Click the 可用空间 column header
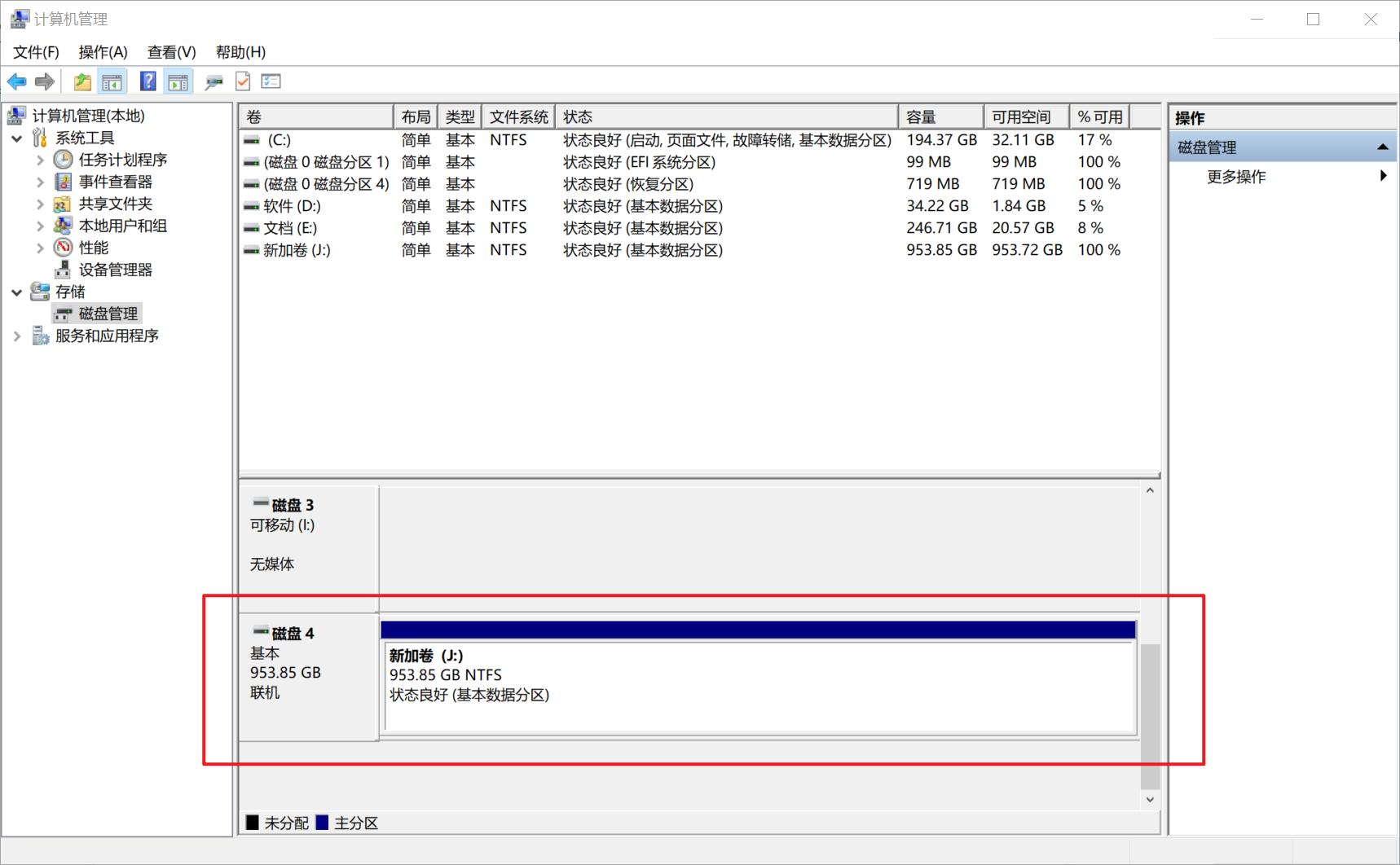This screenshot has height=865, width=1400. coord(1022,117)
